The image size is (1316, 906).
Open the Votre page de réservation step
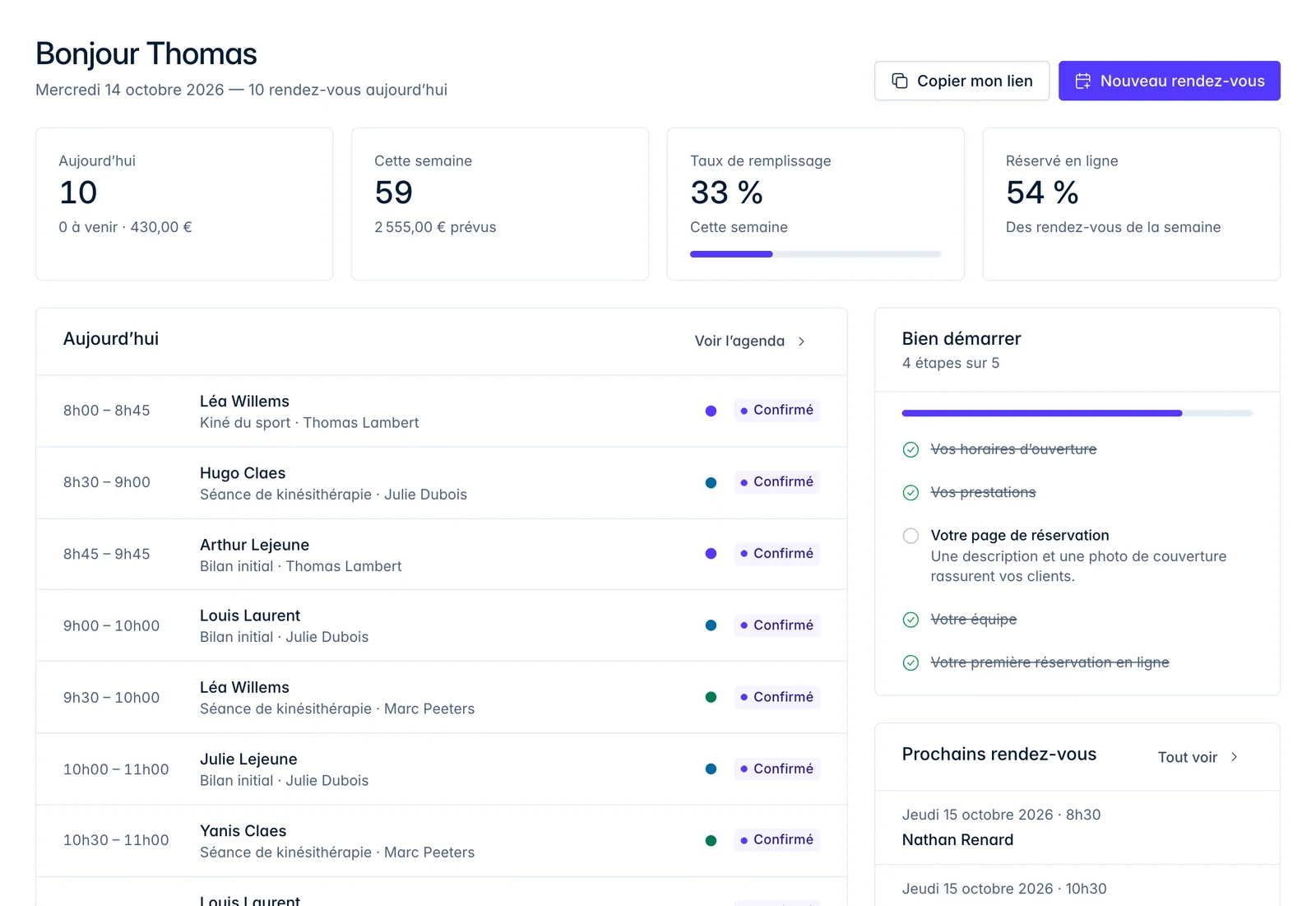[x=1020, y=535]
